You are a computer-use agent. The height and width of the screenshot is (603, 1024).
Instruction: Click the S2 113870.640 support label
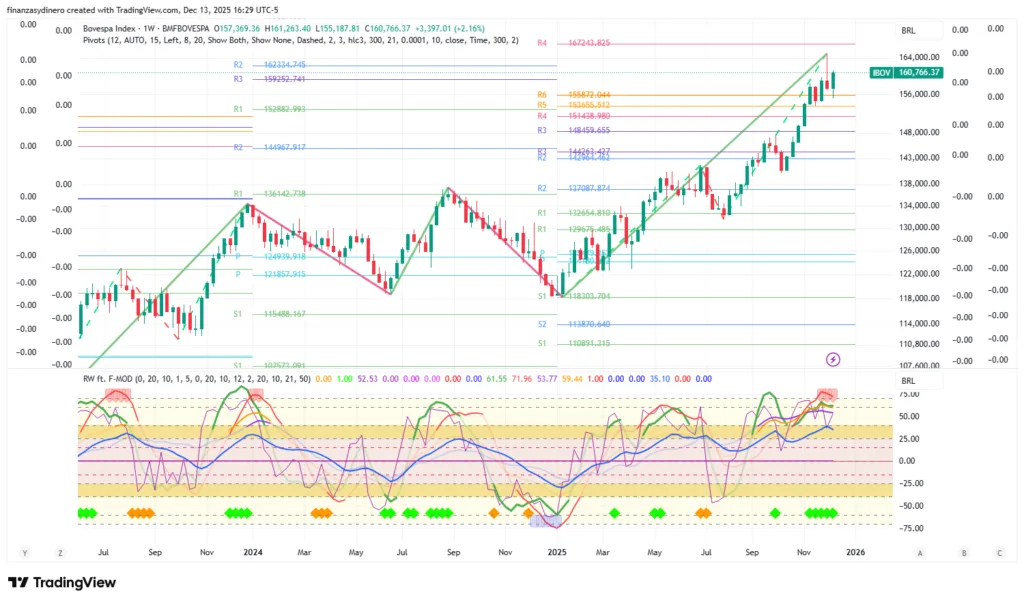pyautogui.click(x=573, y=324)
